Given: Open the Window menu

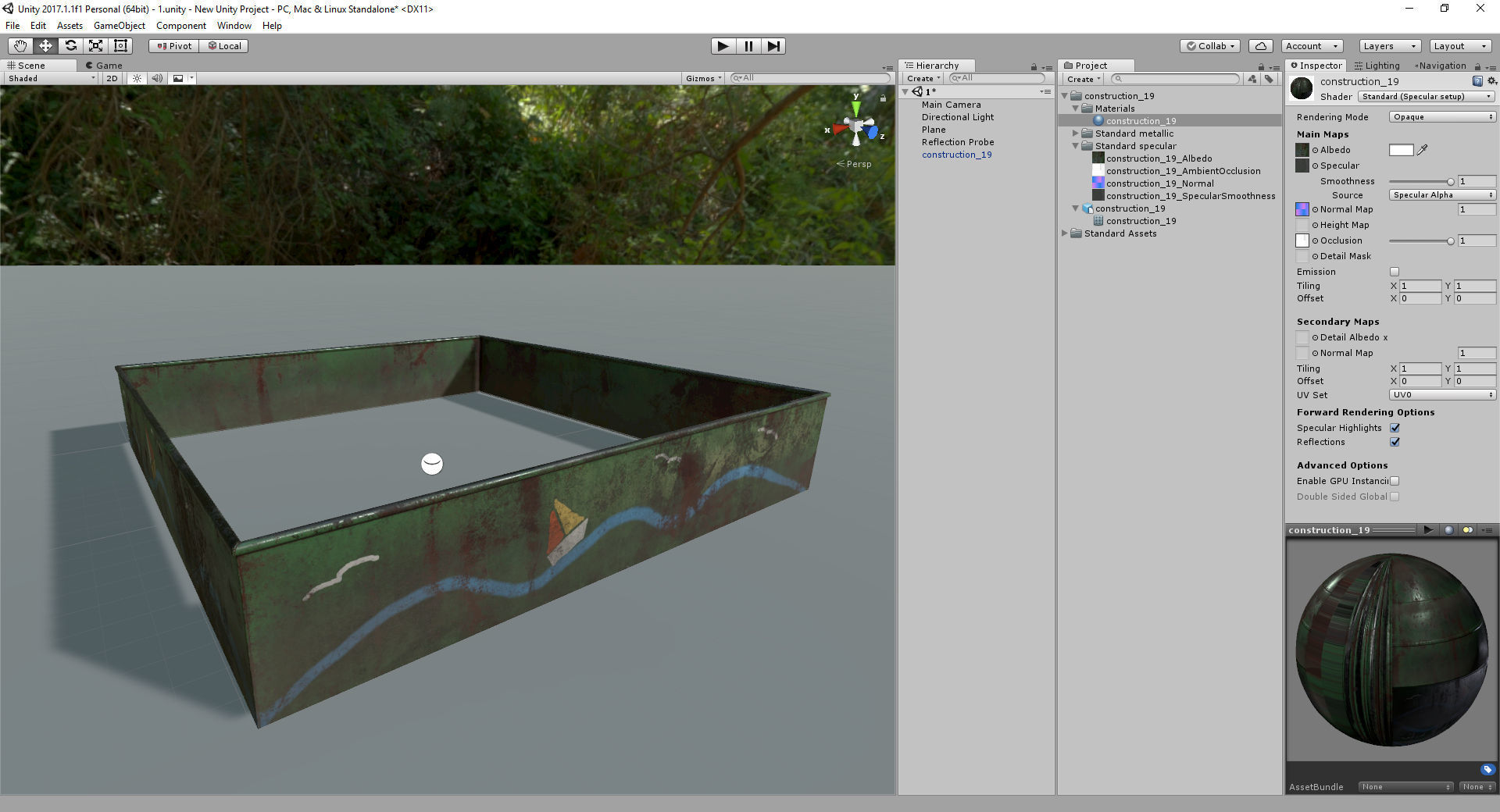Looking at the screenshot, I should coord(234,26).
